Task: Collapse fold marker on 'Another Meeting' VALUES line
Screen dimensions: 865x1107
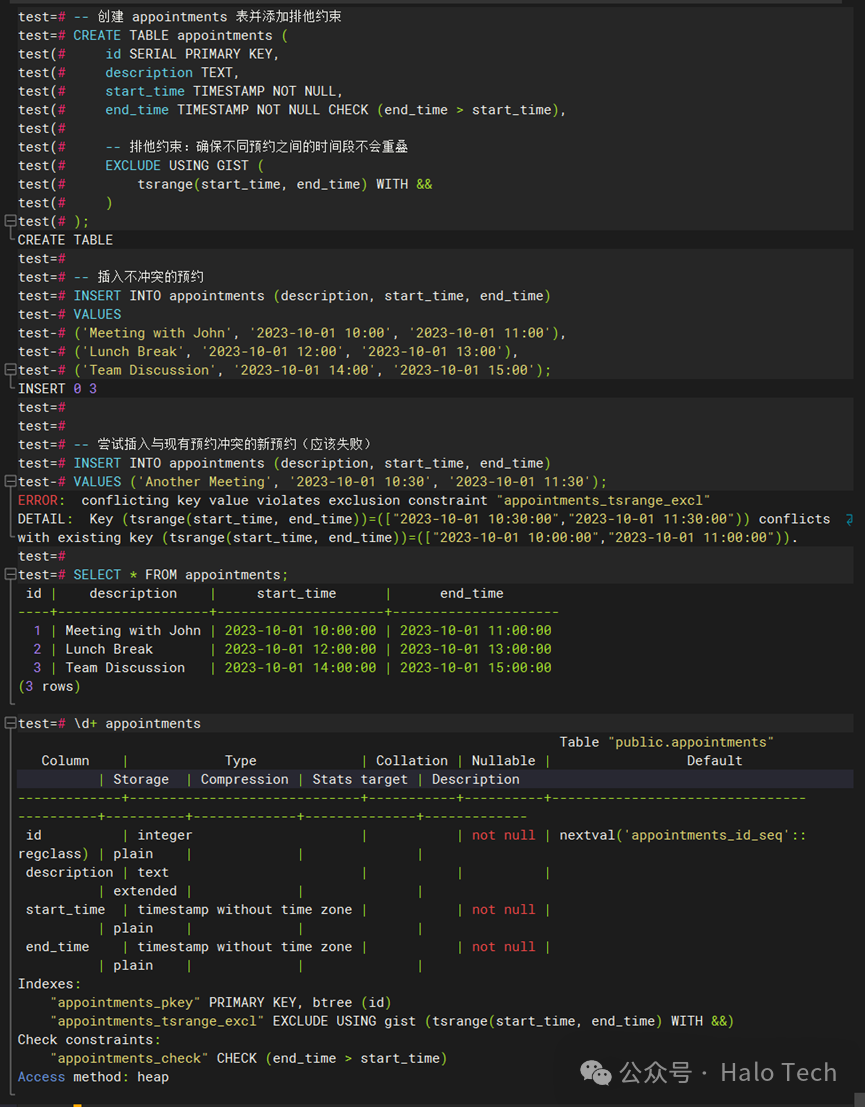Action: (10, 481)
